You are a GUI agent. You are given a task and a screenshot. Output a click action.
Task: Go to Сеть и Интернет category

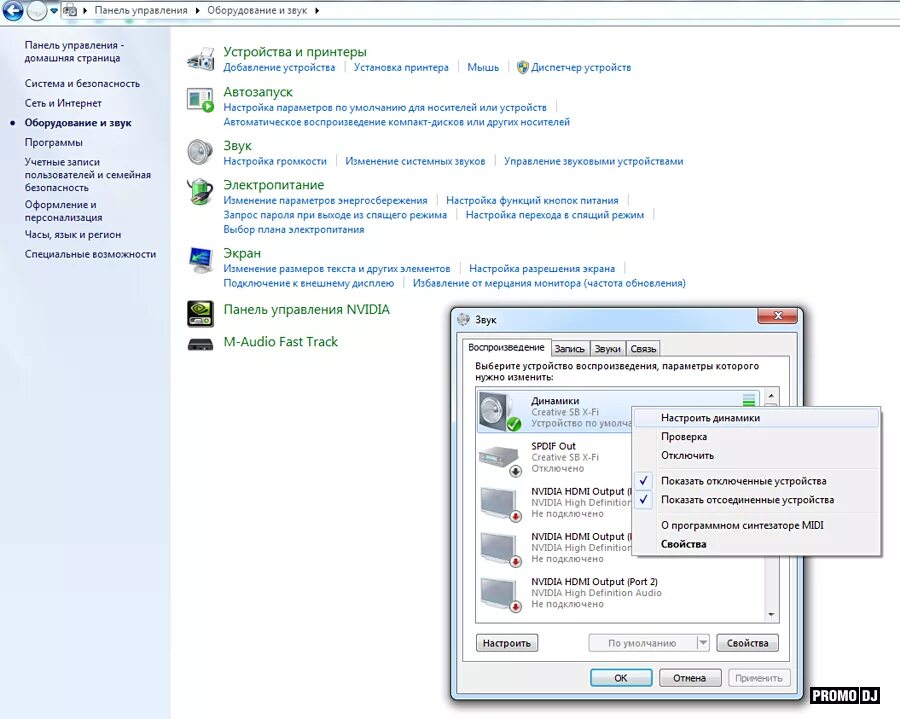[x=63, y=103]
